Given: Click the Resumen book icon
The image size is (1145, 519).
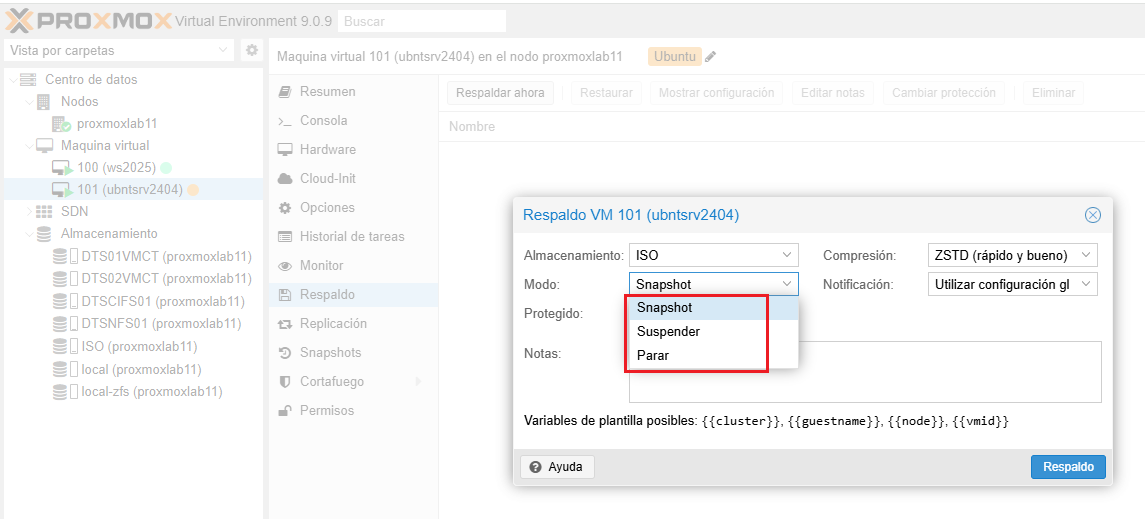Looking at the screenshot, I should point(285,92).
